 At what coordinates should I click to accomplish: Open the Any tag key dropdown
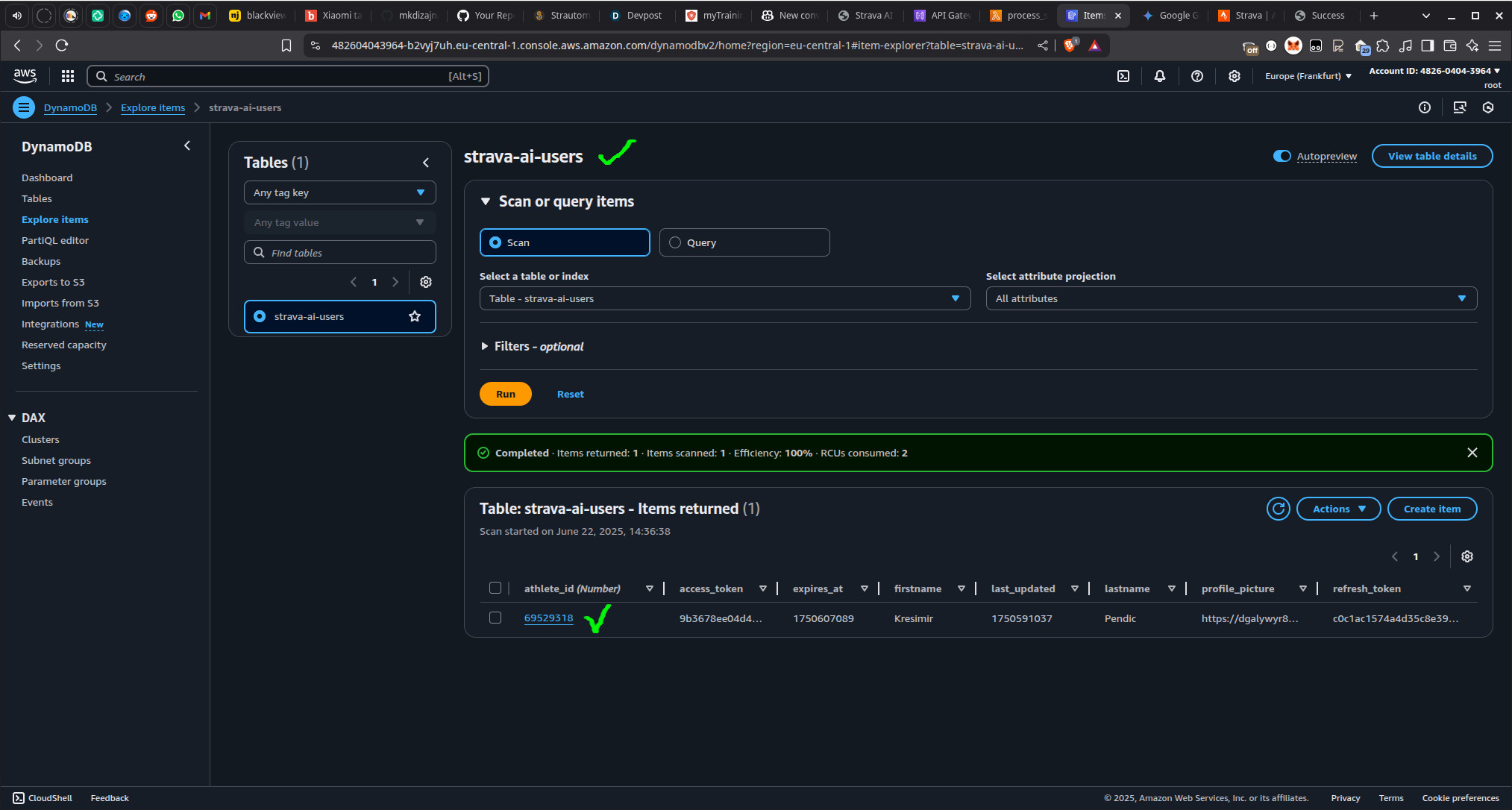(x=339, y=192)
